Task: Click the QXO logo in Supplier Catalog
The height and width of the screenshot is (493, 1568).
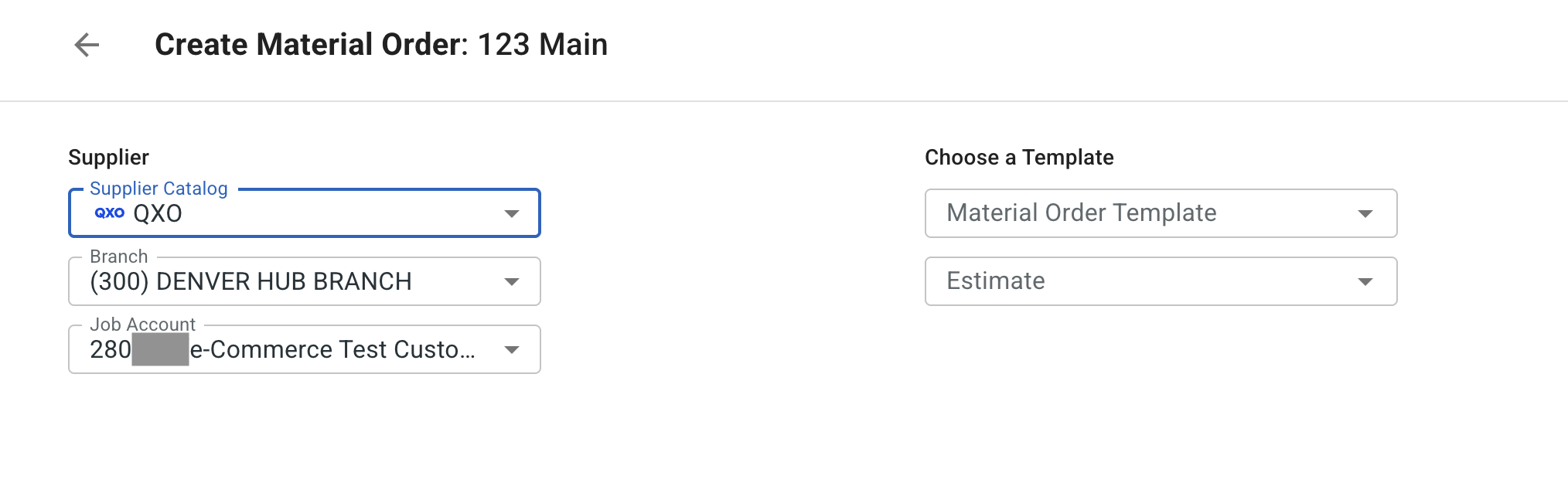Action: (110, 212)
